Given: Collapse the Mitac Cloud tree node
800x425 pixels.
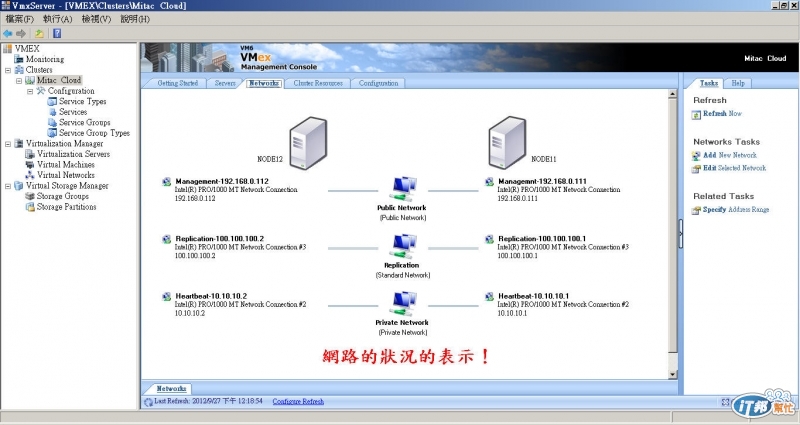Looking at the screenshot, I should 19,81.
